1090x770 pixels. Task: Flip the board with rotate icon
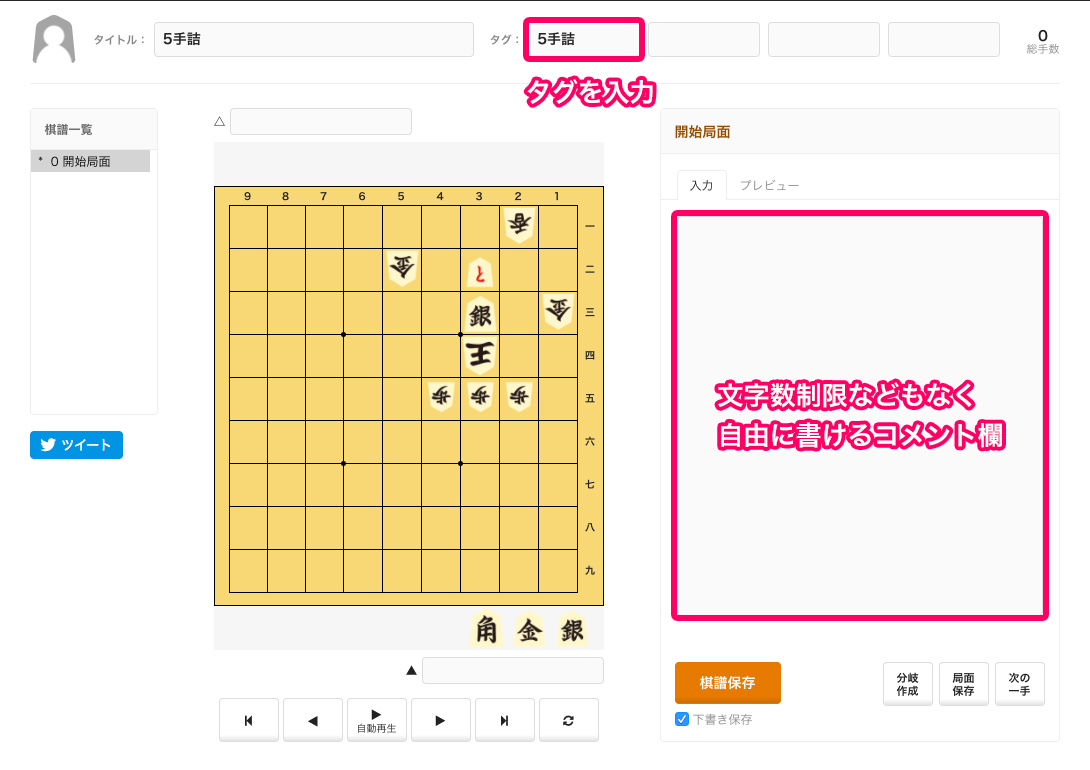(568, 720)
